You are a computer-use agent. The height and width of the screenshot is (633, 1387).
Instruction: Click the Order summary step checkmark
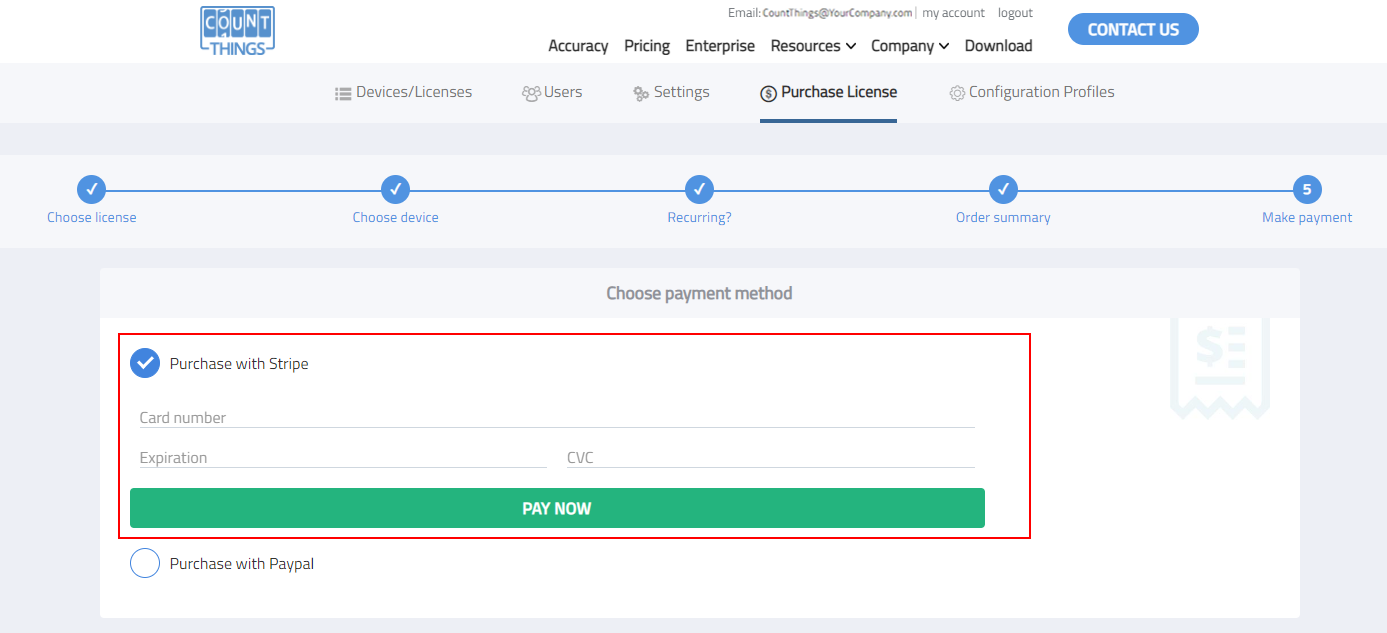pos(1003,188)
